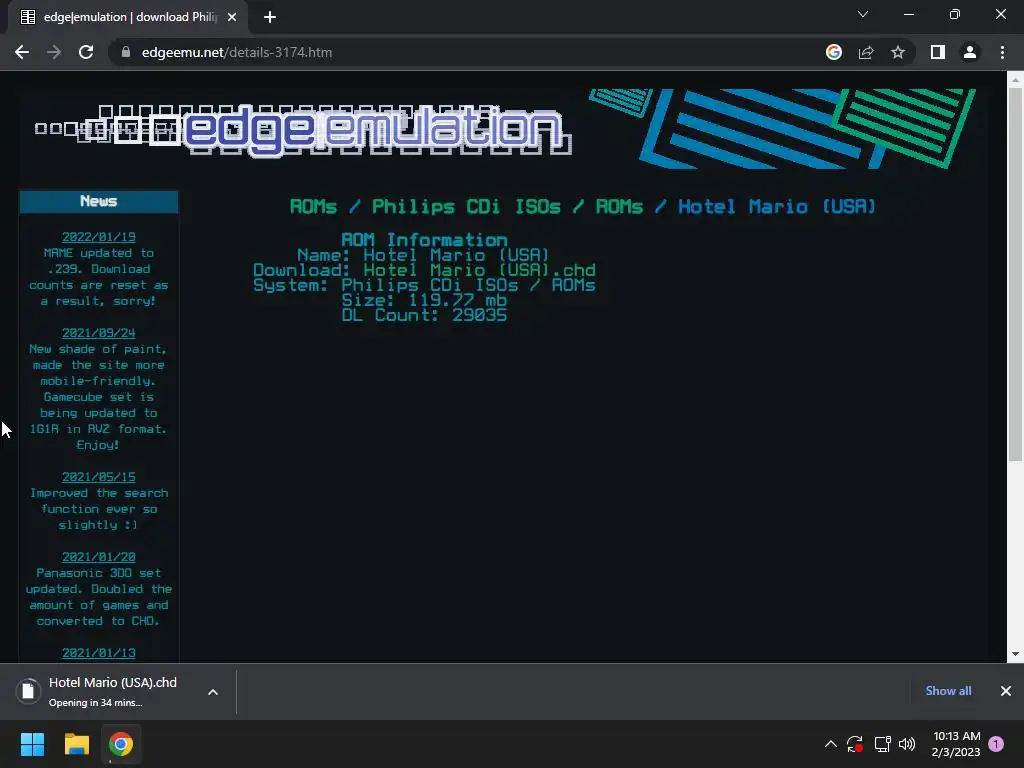Click the browser forward arrow
The image size is (1024, 768).
(54, 52)
